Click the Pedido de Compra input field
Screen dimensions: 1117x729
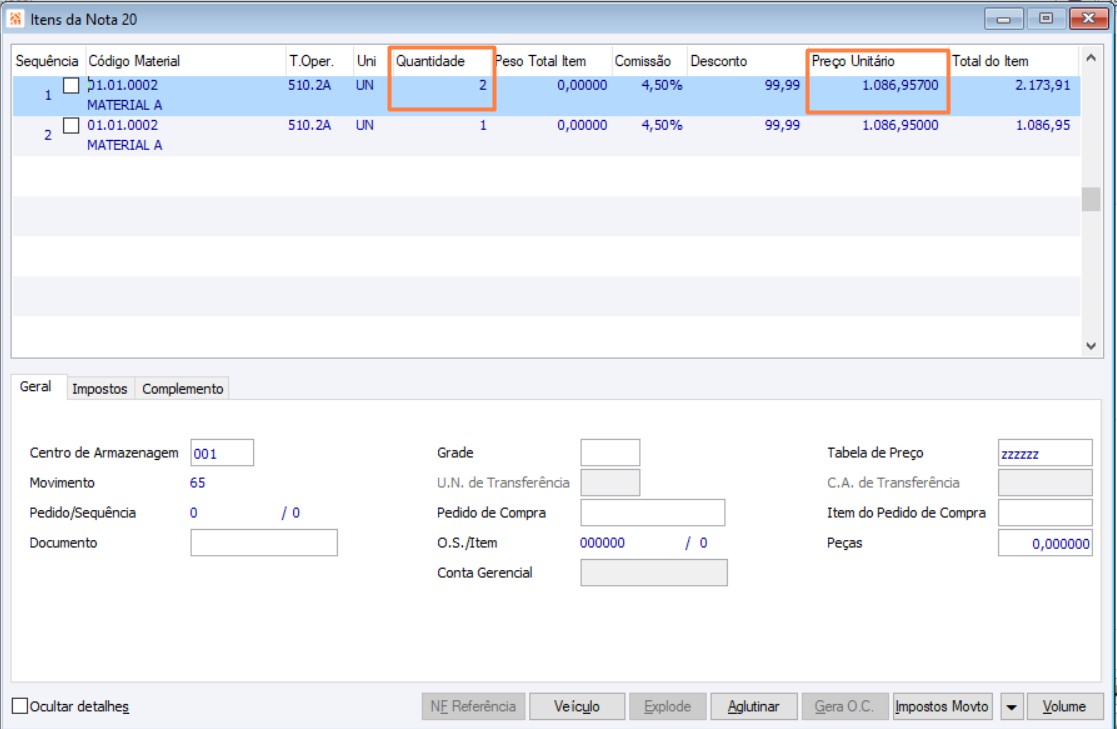653,513
